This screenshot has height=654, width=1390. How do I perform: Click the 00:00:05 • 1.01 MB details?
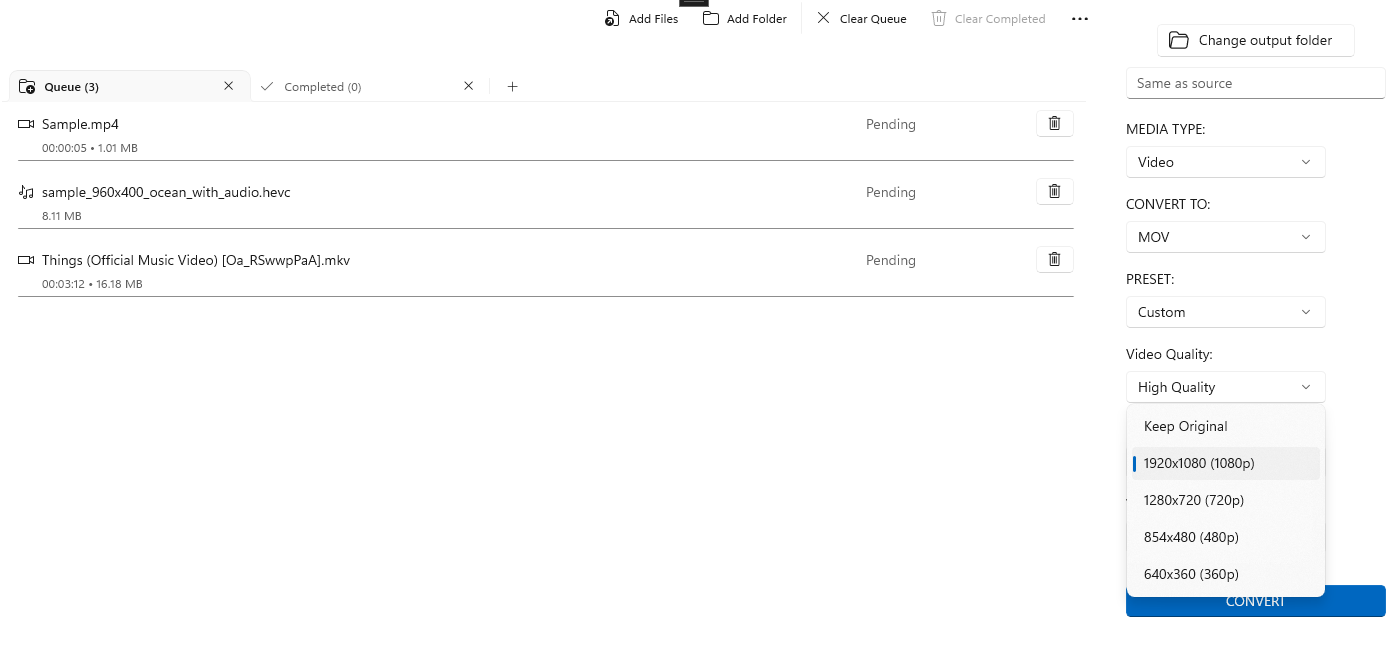(x=90, y=148)
